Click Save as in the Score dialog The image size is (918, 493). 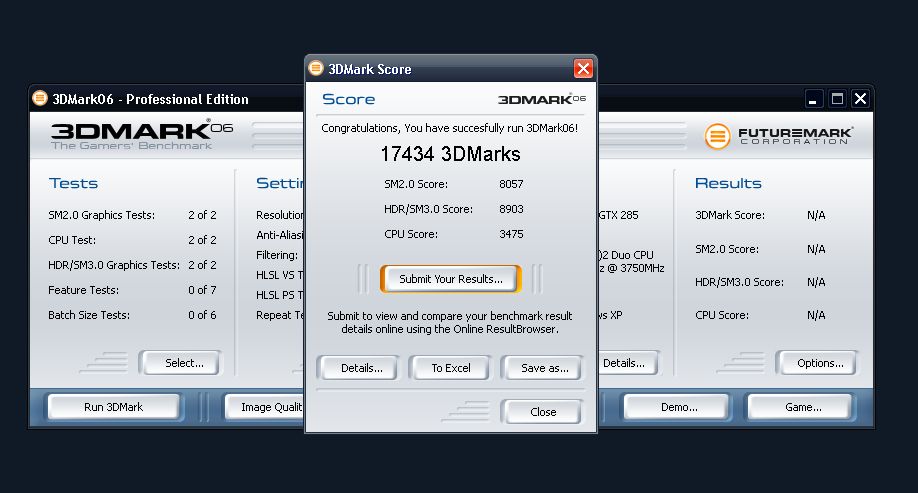[542, 368]
